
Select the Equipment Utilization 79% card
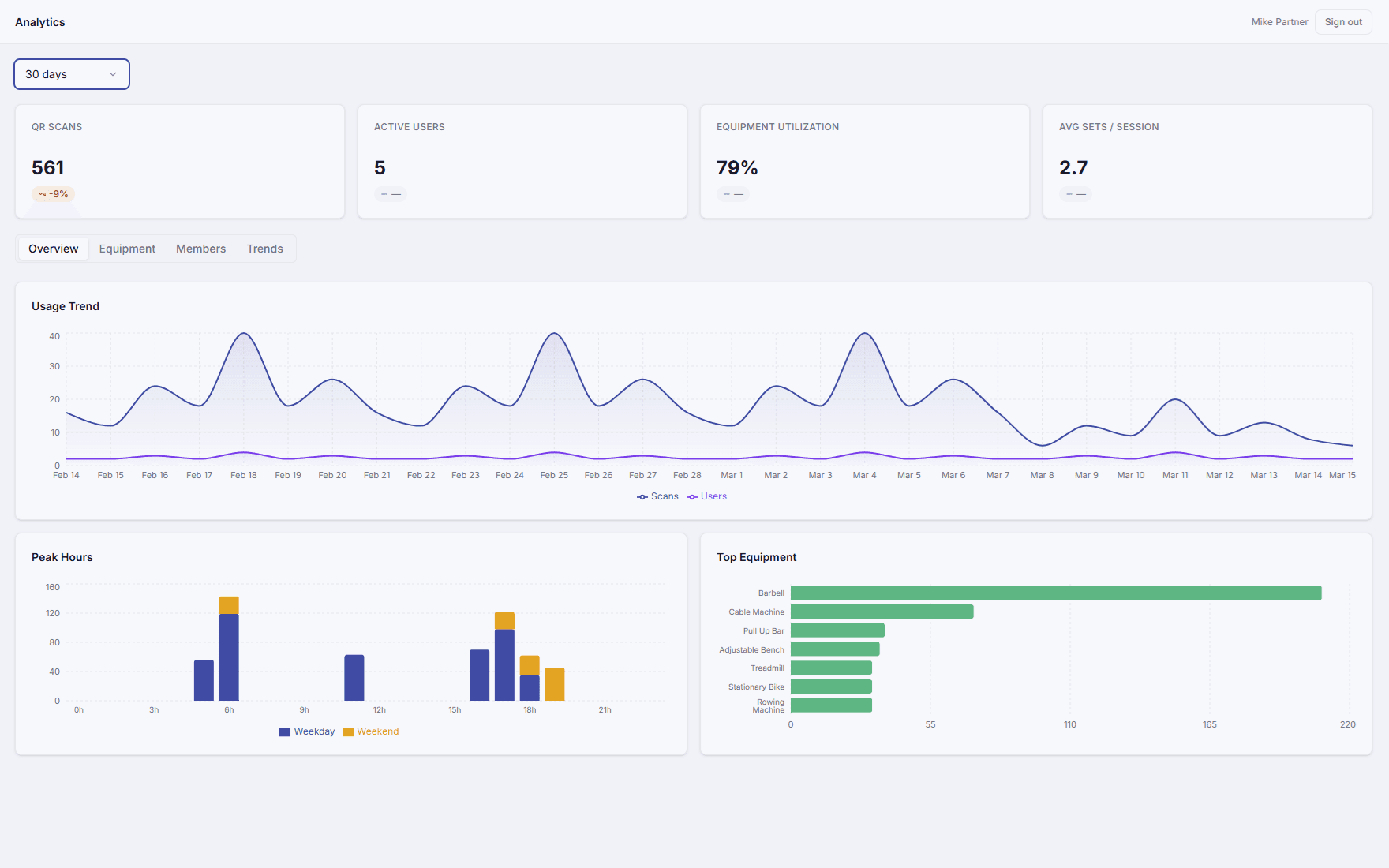pyautogui.click(x=864, y=162)
